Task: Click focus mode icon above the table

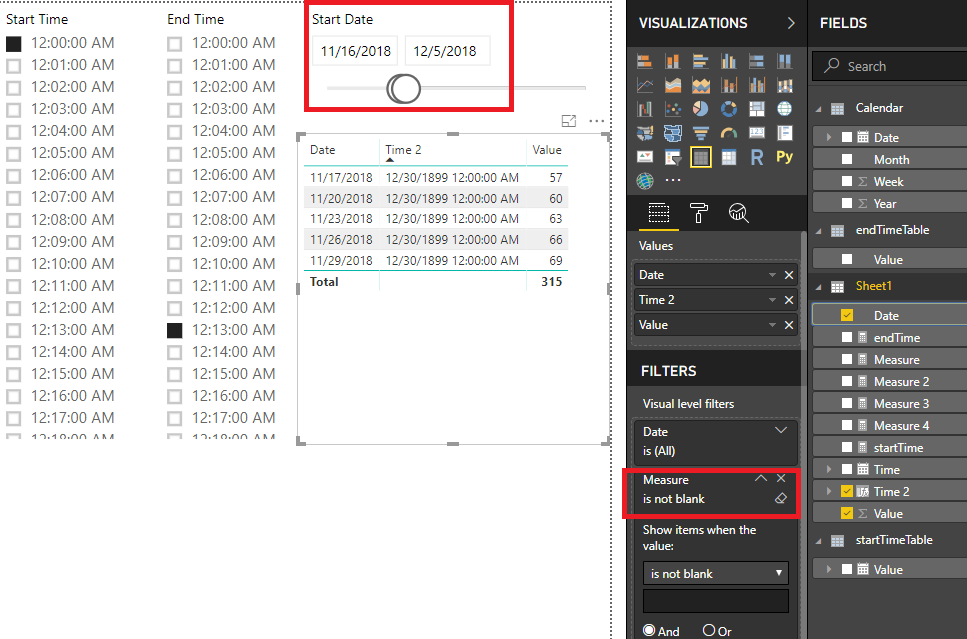Action: 569,121
